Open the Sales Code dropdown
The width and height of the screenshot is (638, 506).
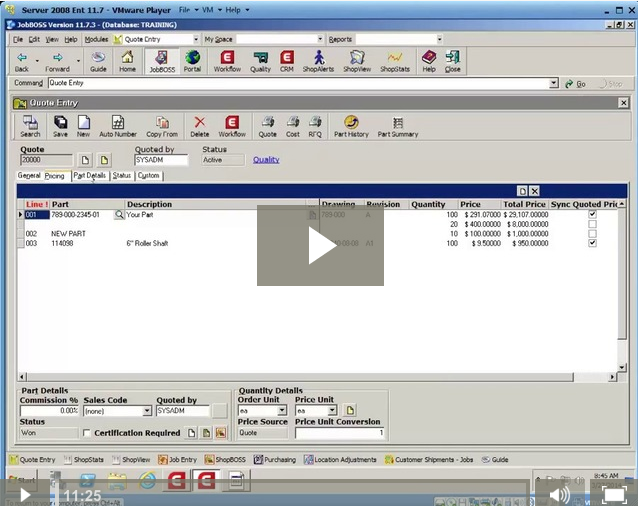click(147, 411)
